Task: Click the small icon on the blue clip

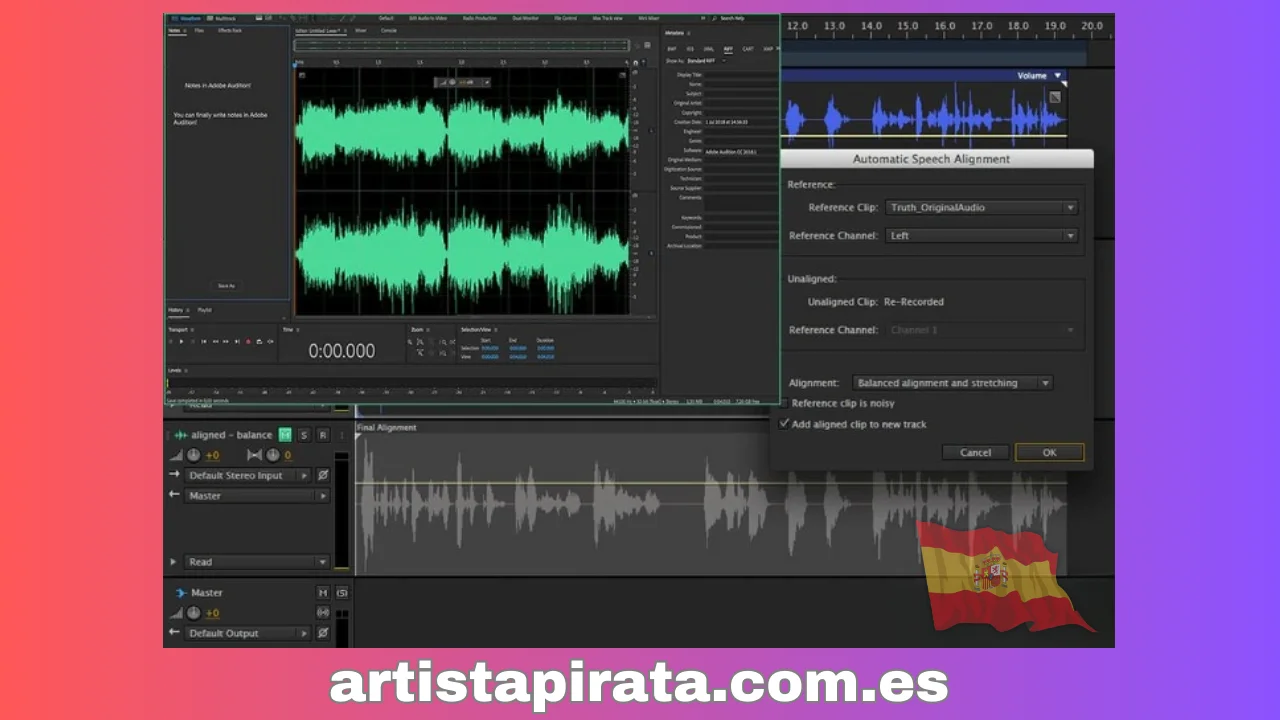Action: pos(1054,97)
